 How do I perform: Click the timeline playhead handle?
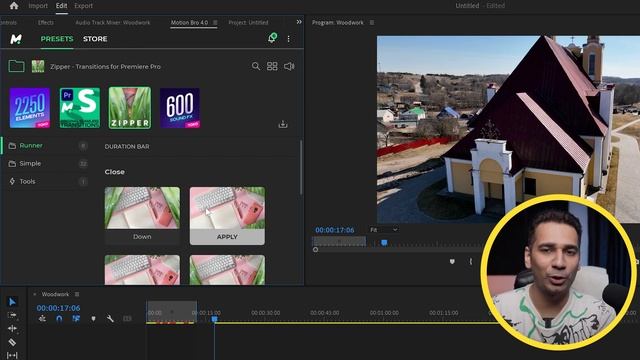click(x=215, y=318)
